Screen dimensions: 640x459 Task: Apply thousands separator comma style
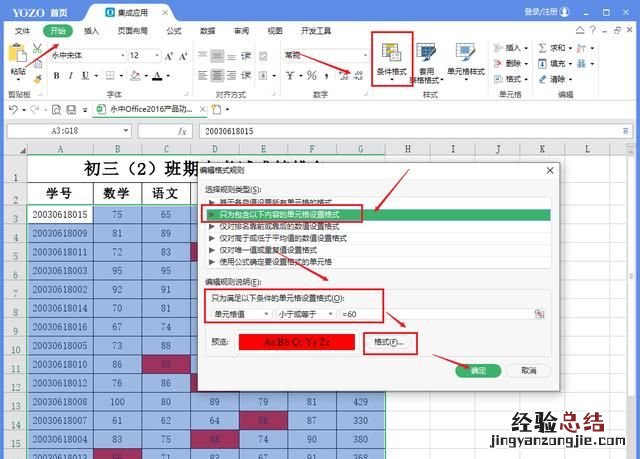coord(326,76)
